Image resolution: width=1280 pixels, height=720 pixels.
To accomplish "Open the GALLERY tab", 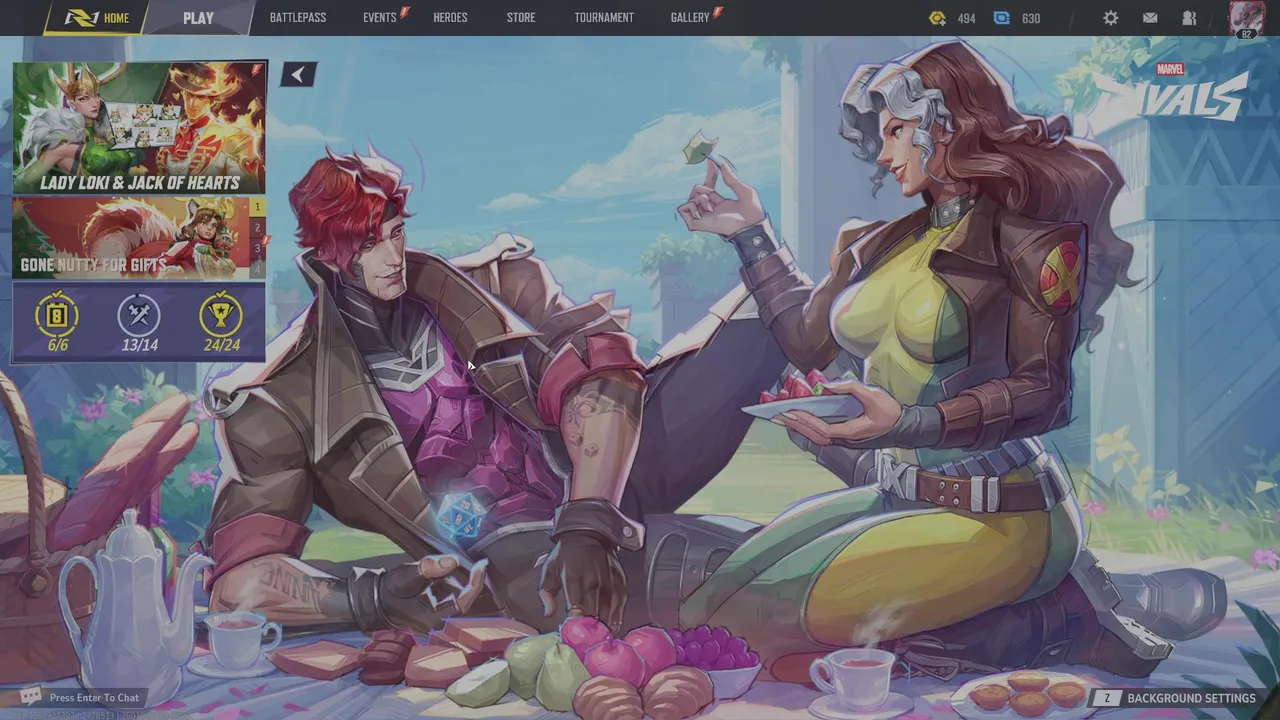I will pyautogui.click(x=690, y=18).
